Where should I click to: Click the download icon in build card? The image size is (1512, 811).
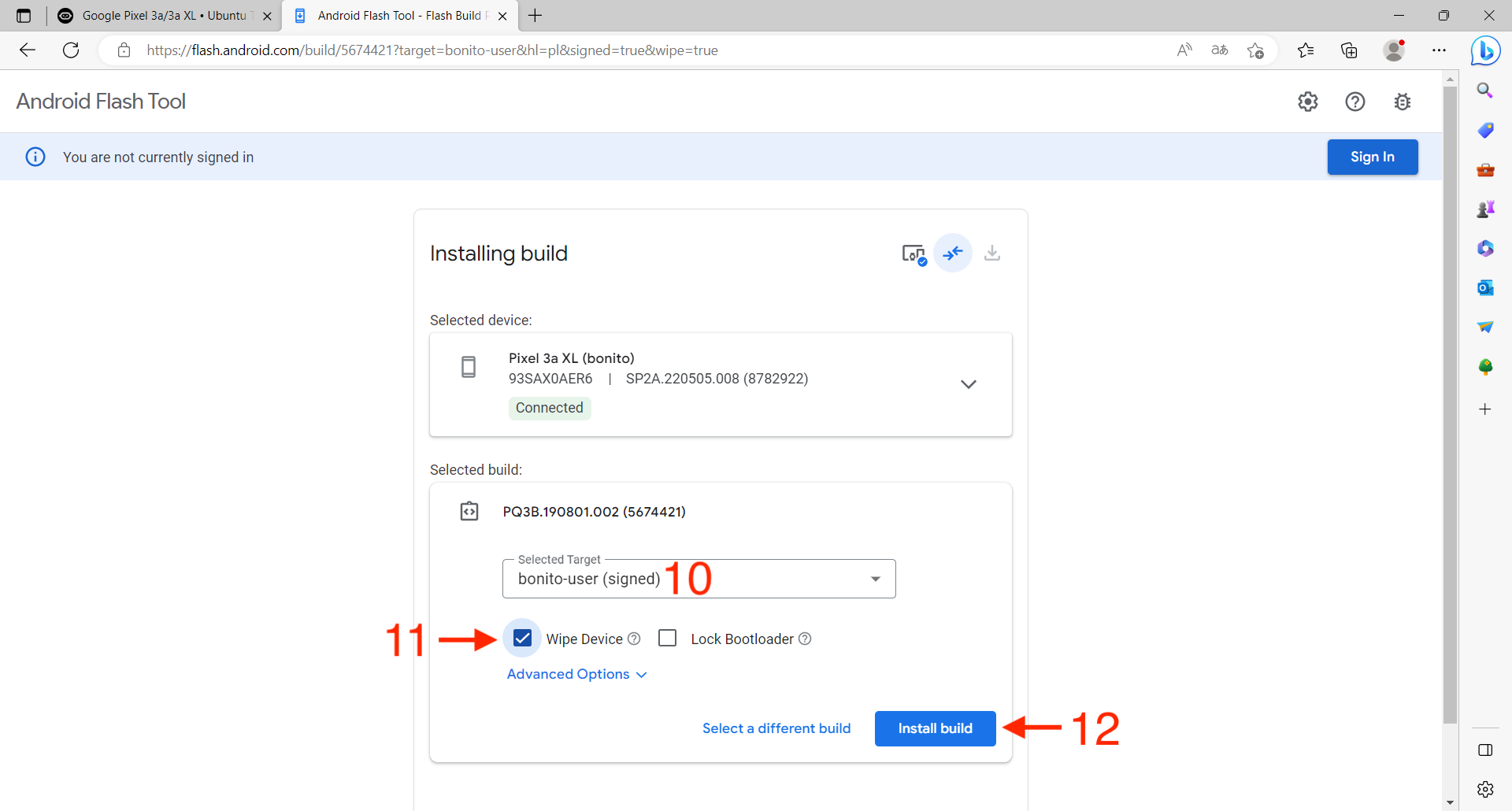point(991,253)
